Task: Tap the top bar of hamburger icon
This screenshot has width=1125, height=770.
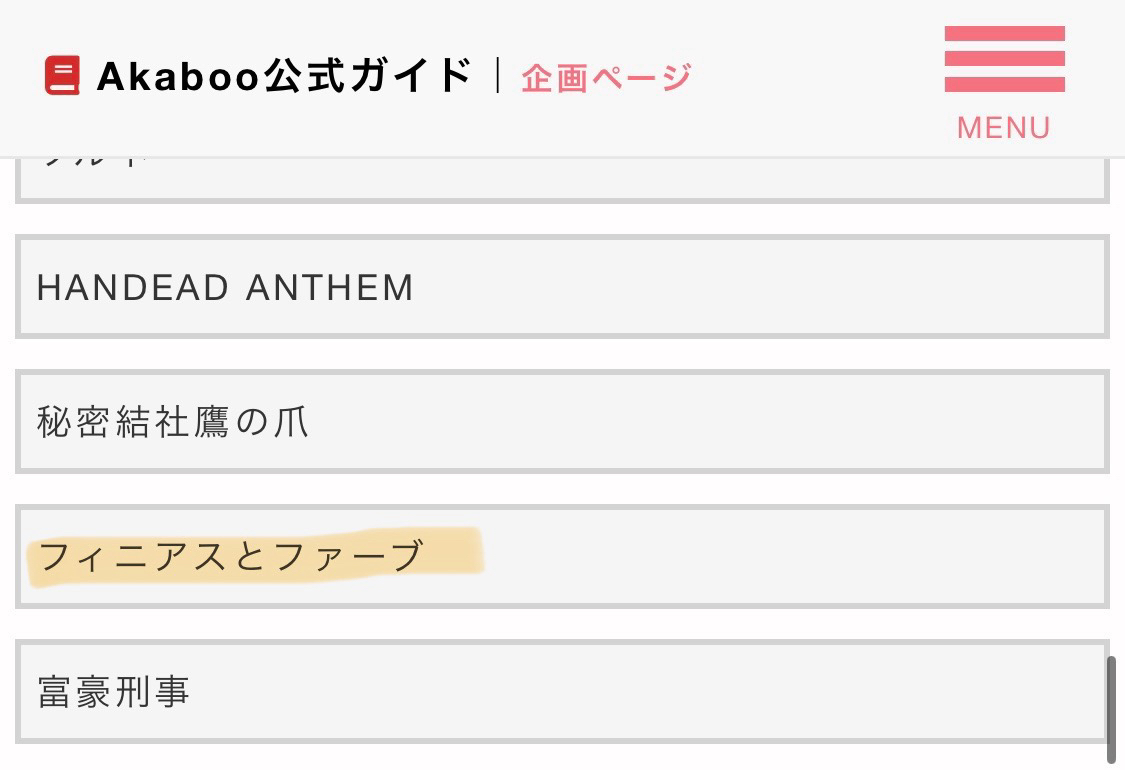Action: tap(1004, 33)
